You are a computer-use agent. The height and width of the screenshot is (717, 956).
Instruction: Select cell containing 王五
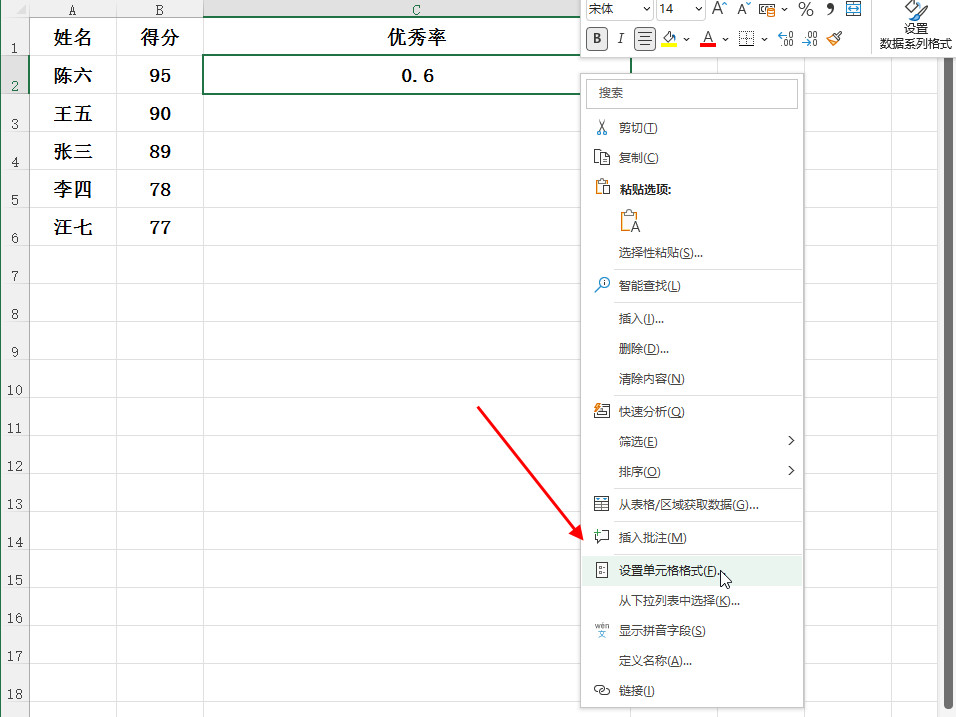pos(73,113)
